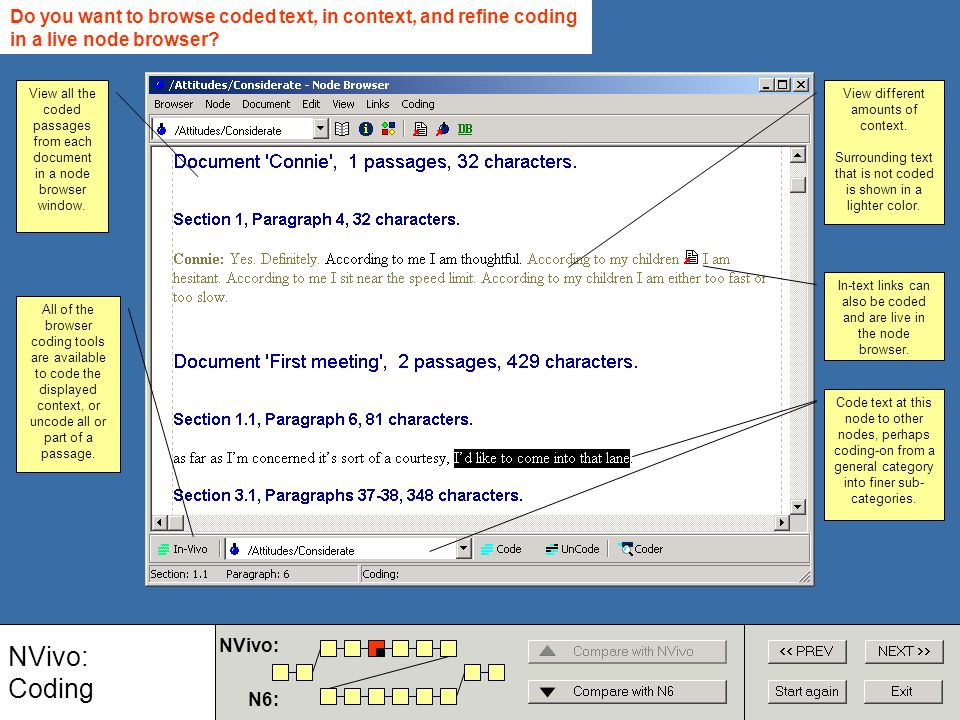Click heading "Document 'First meeting', 2 passages, 429 characters."

[x=405, y=362]
